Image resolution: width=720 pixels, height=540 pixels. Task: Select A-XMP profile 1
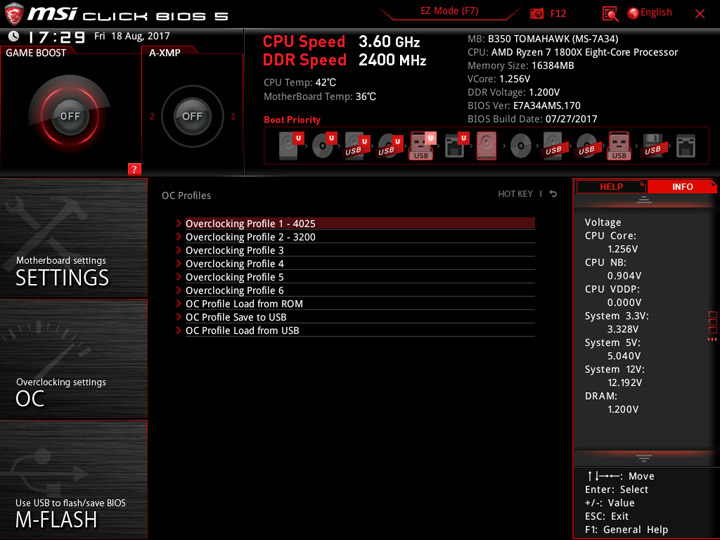pyautogui.click(x=233, y=117)
